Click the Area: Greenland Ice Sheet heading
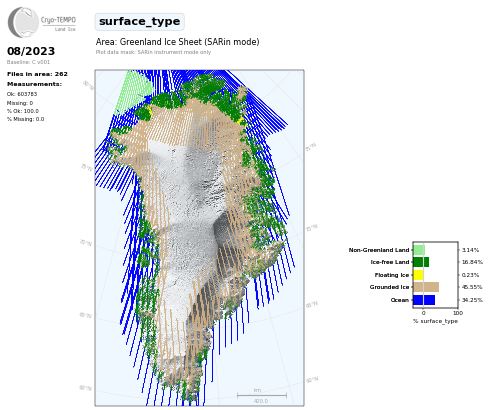This screenshot has width=492, height=410. point(177,42)
